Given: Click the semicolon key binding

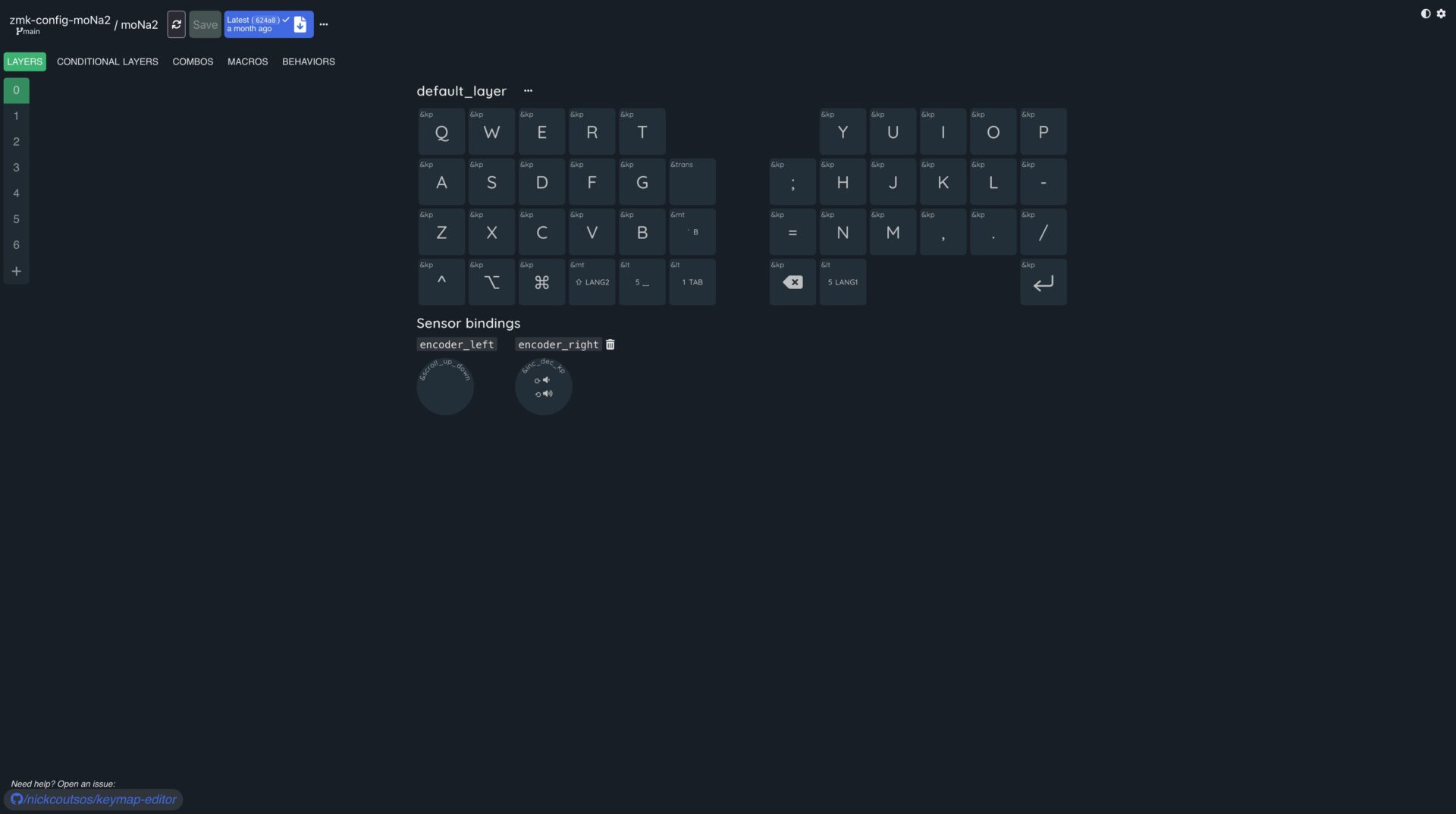Looking at the screenshot, I should point(792,182).
